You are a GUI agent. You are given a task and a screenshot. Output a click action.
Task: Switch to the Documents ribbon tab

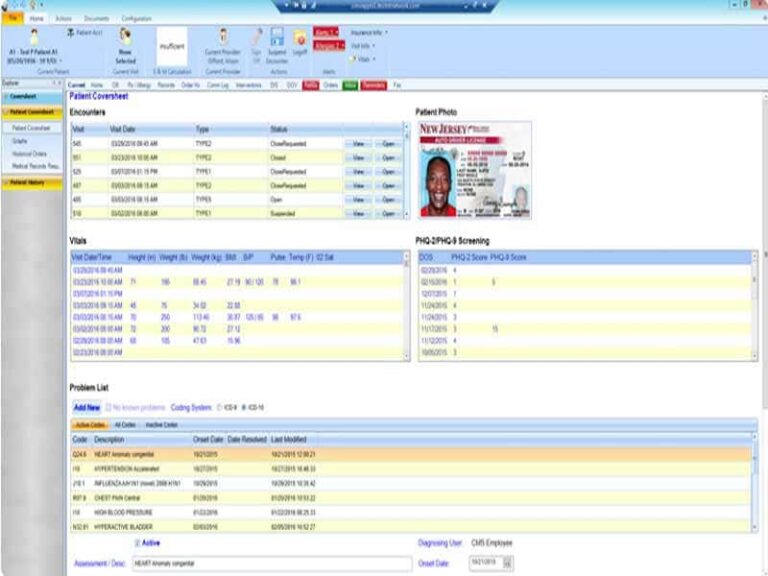pos(96,19)
